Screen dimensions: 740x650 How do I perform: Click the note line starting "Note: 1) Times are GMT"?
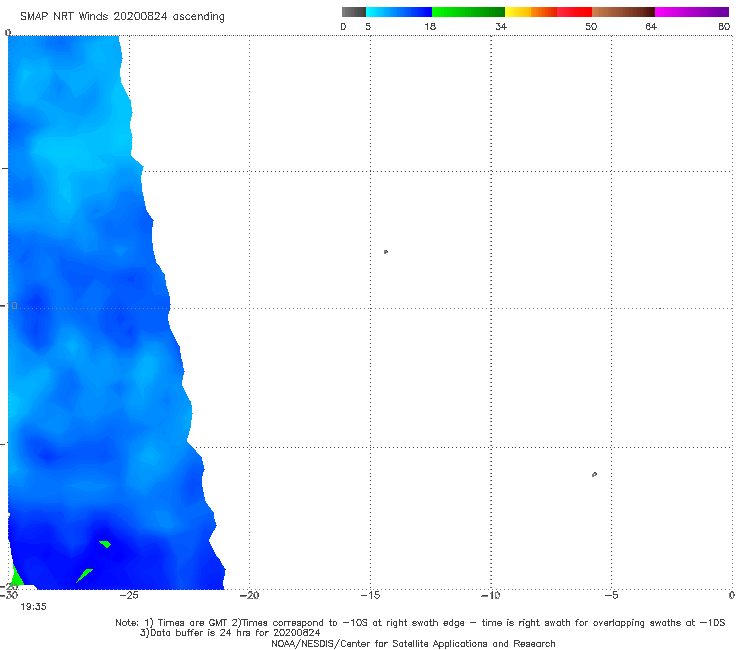(x=420, y=623)
